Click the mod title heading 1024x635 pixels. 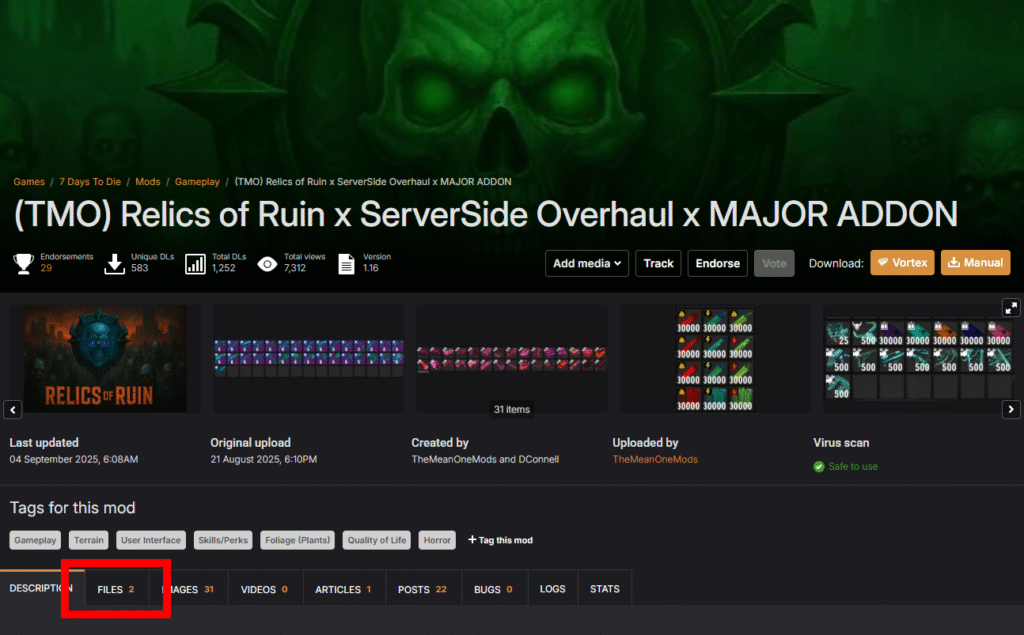pyautogui.click(x=486, y=214)
